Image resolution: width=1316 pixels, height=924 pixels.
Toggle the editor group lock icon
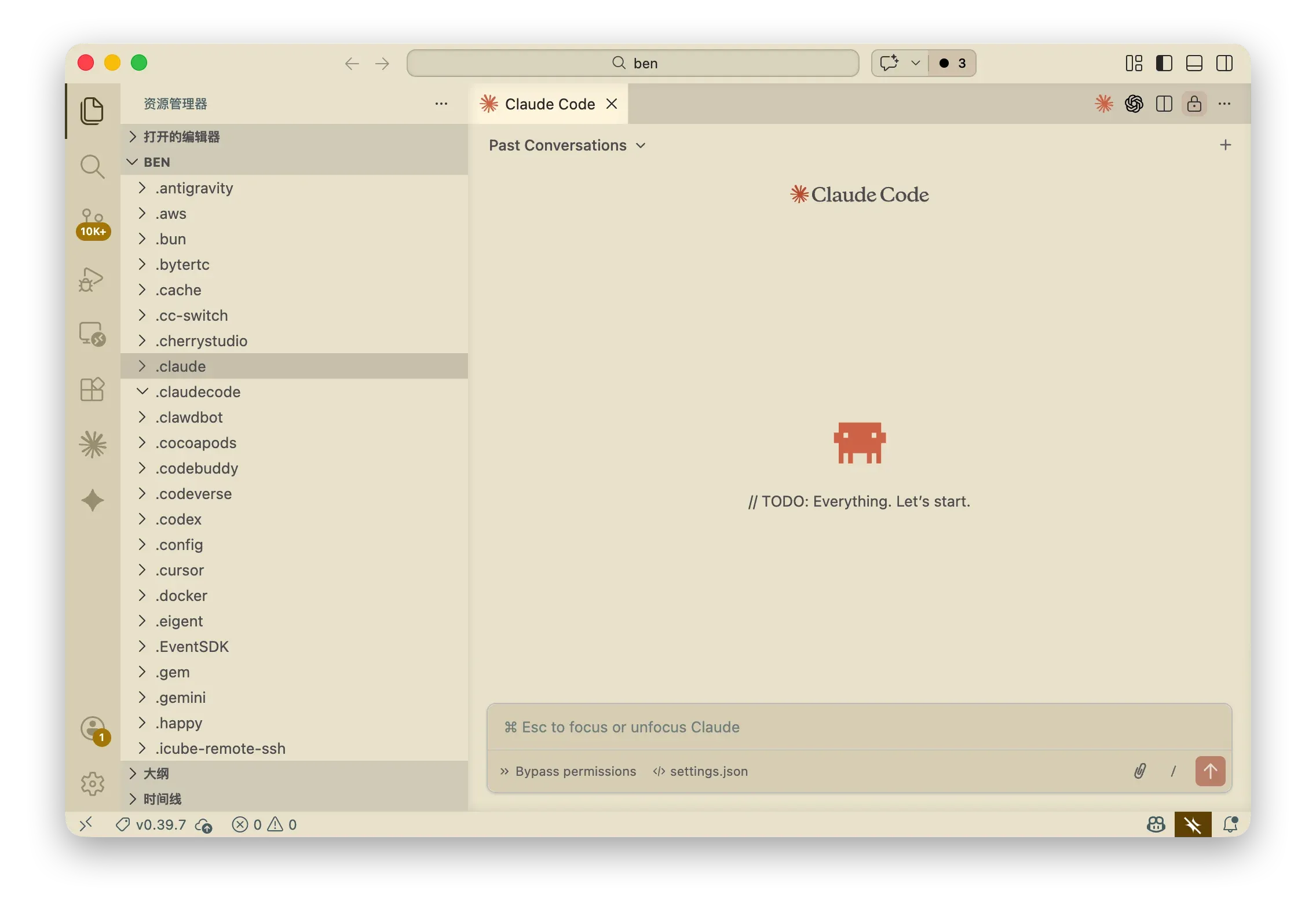click(1194, 104)
